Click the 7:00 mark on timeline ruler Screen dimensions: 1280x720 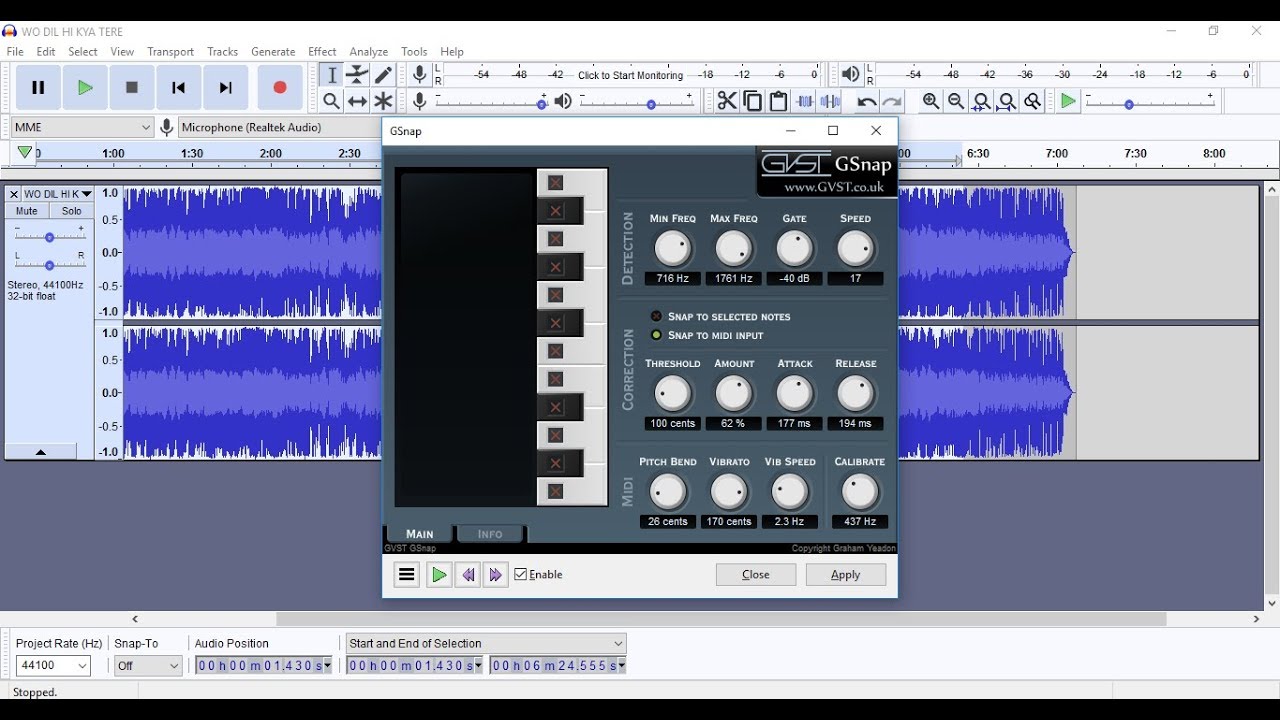click(1056, 154)
